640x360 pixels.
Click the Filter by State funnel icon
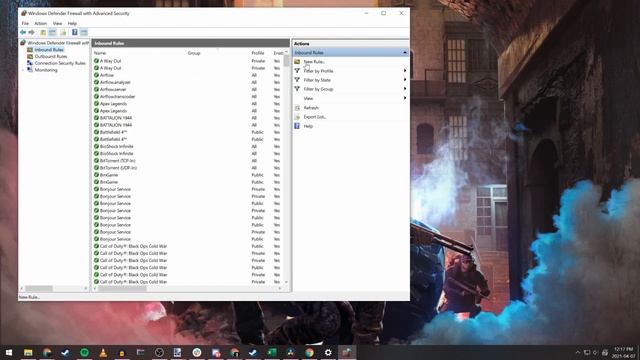pyautogui.click(x=297, y=80)
